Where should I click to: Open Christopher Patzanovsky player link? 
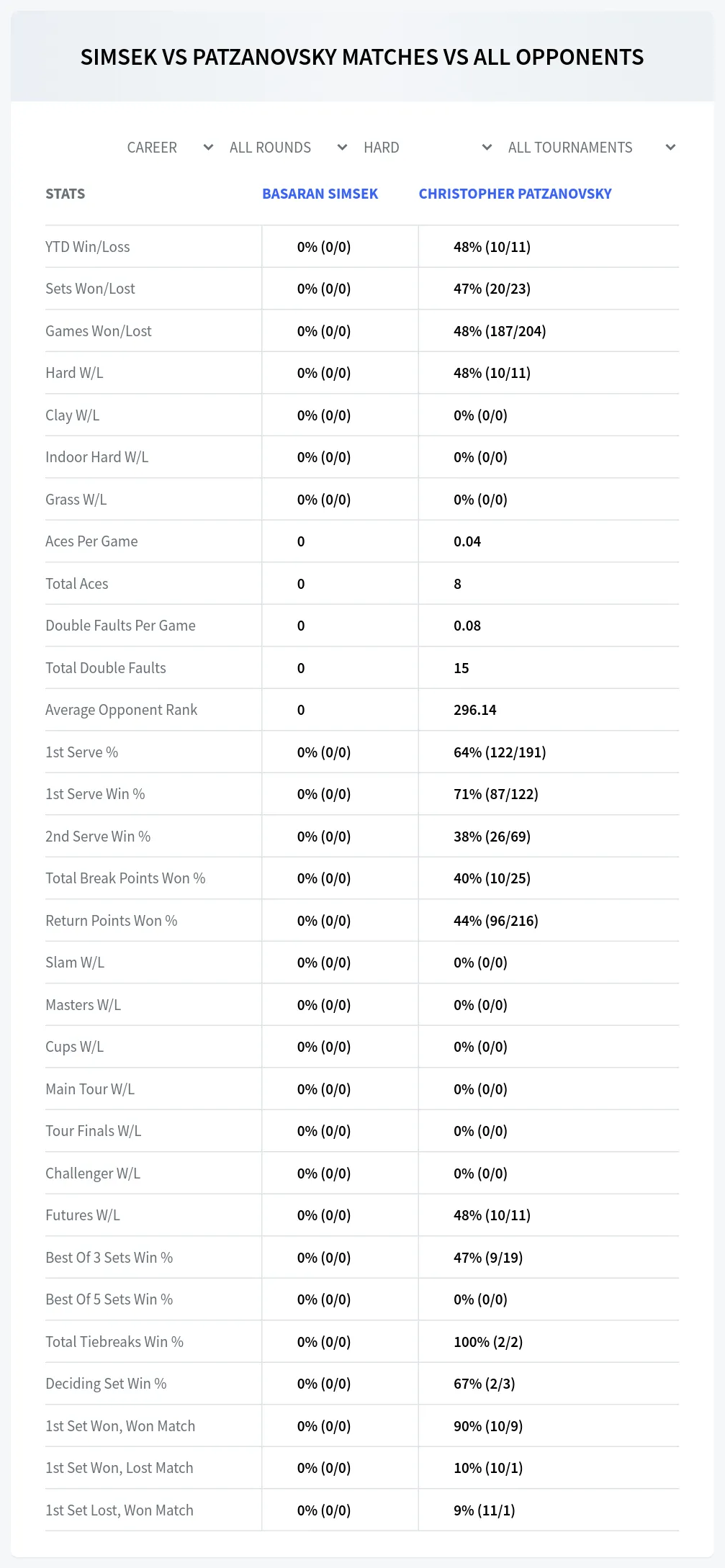[x=515, y=194]
